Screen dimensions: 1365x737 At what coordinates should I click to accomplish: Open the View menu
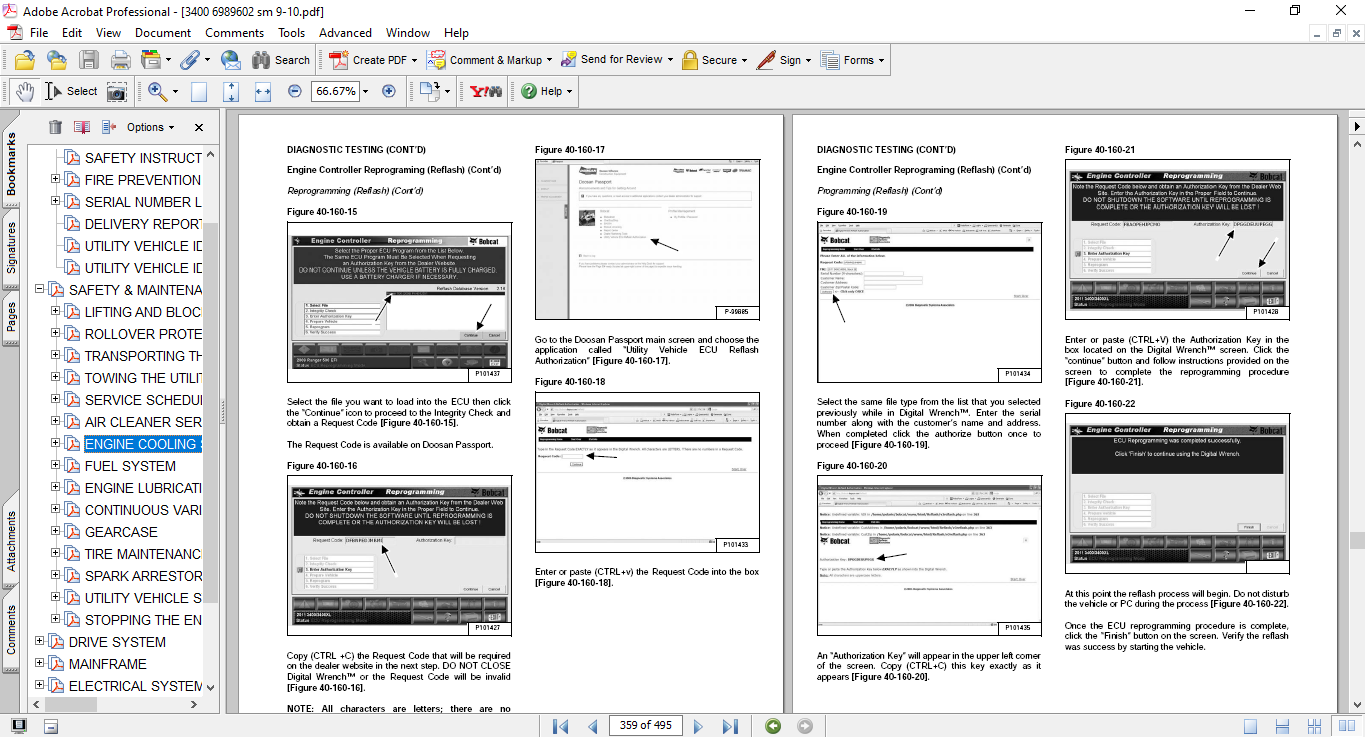click(x=109, y=33)
